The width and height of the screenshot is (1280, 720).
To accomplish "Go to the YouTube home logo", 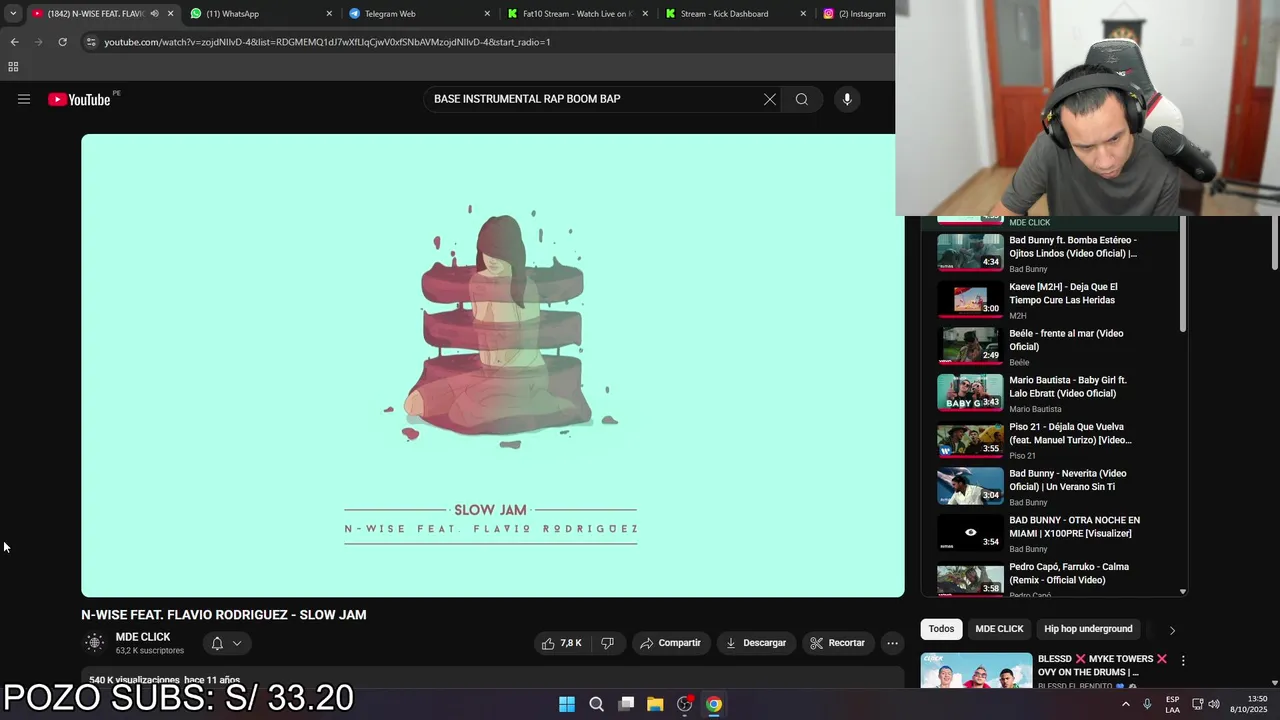I will click(x=79, y=99).
